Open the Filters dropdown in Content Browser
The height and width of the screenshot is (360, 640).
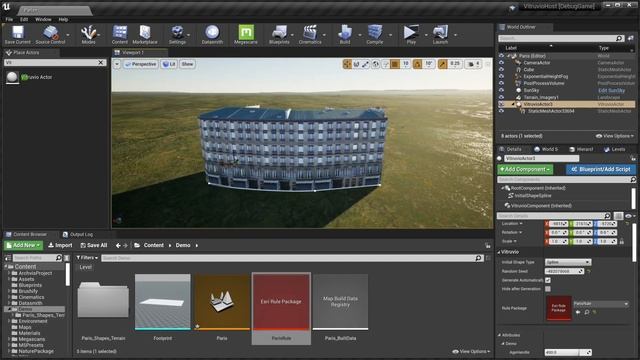[x=87, y=258]
